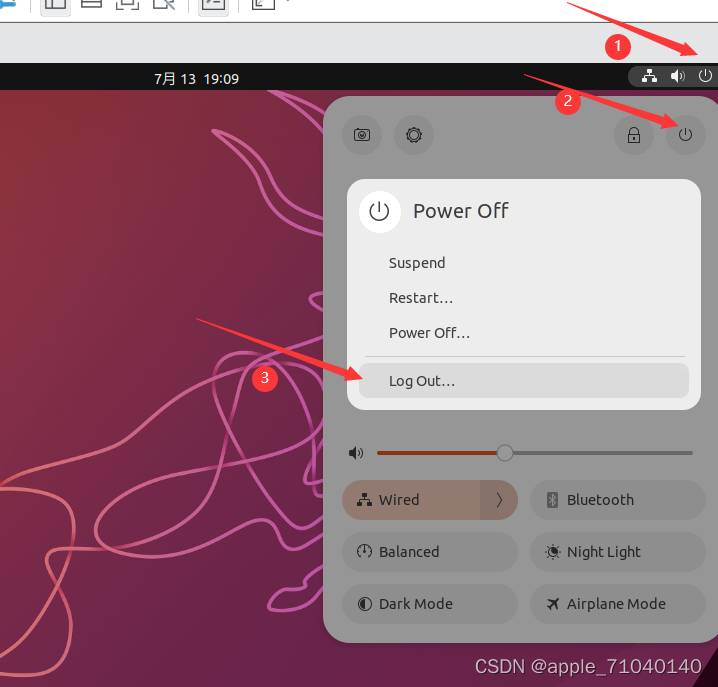The width and height of the screenshot is (718, 687).
Task: Lock the screen with the padlock button
Action: click(x=634, y=135)
